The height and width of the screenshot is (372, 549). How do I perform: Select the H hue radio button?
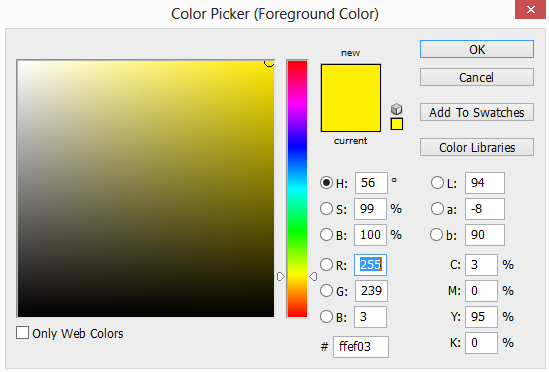pos(326,182)
